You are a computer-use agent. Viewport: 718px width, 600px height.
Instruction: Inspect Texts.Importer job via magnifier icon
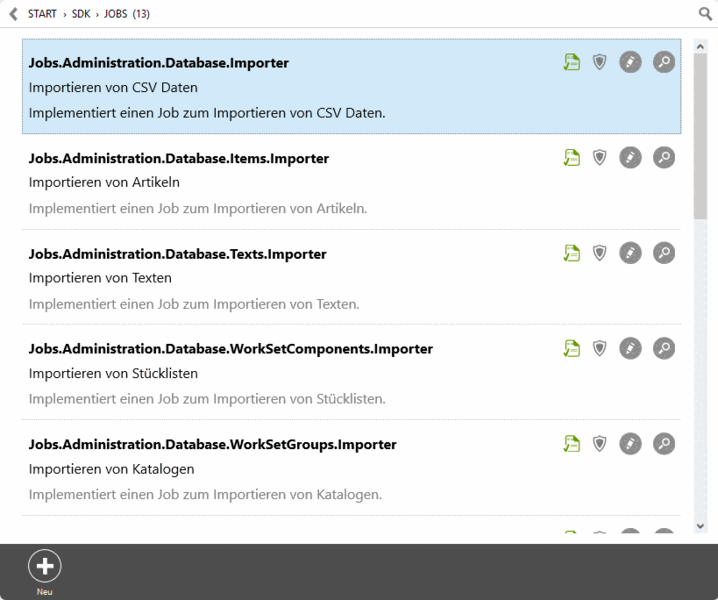664,253
